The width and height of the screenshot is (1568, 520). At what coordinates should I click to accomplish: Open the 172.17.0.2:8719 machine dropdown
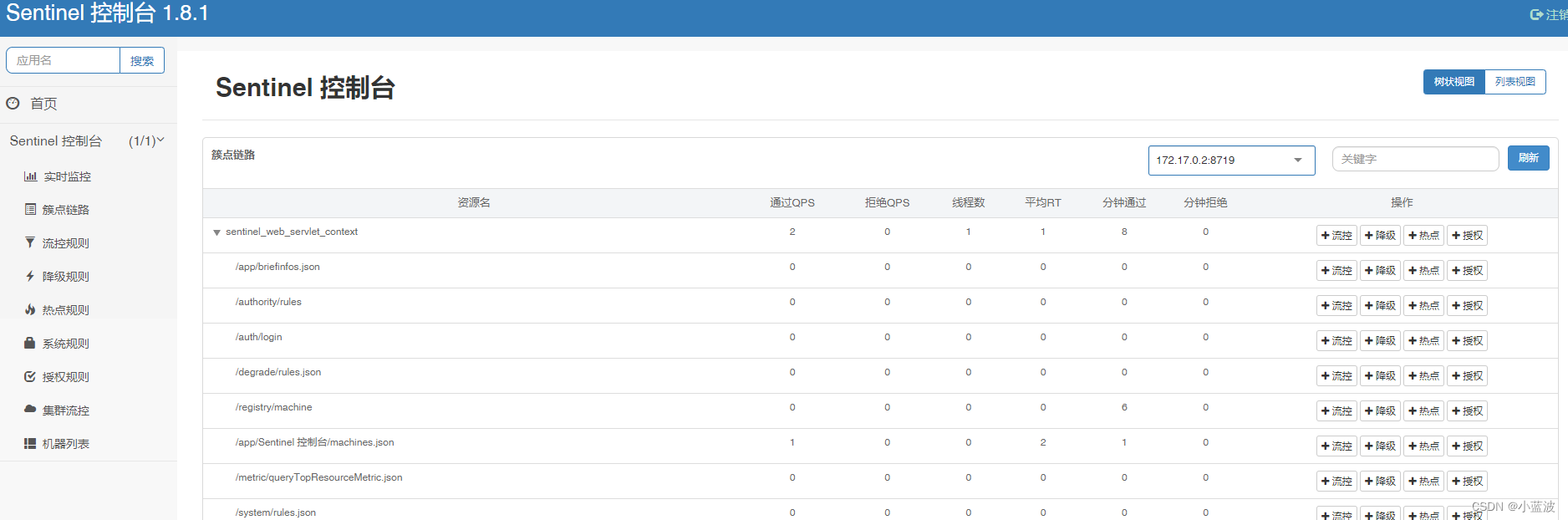(x=1231, y=161)
